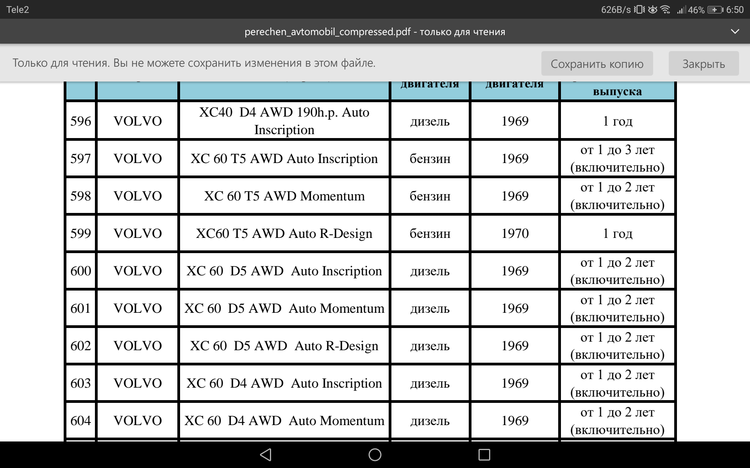
Task: Select 1969 cell in row 601
Action: [x=515, y=308]
